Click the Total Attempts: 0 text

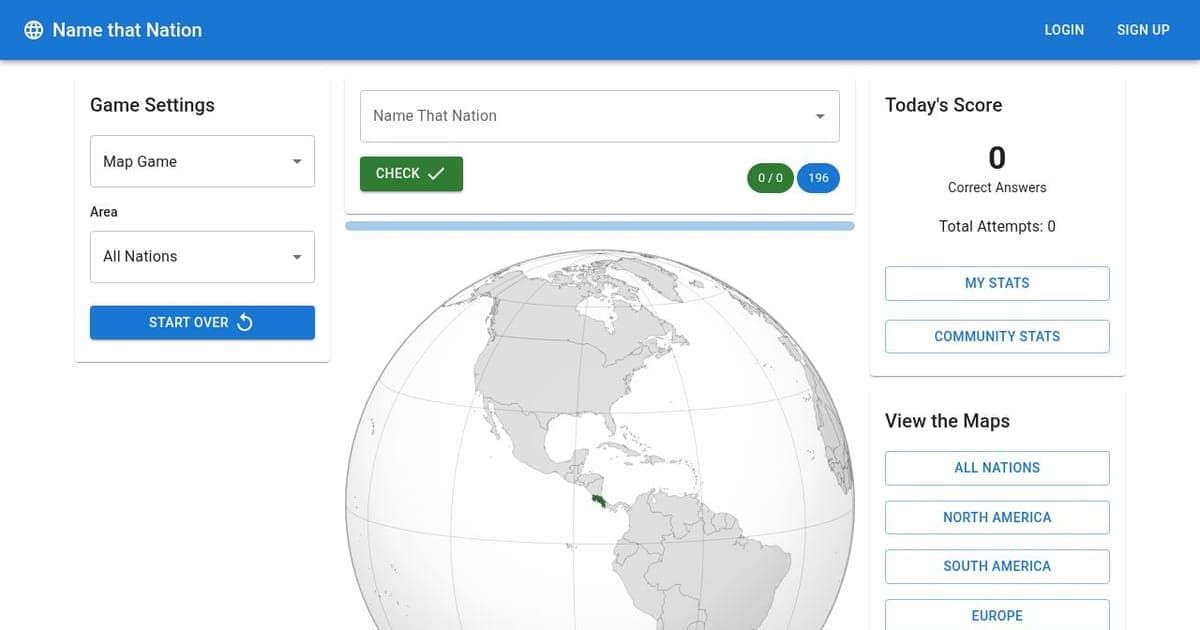point(997,226)
